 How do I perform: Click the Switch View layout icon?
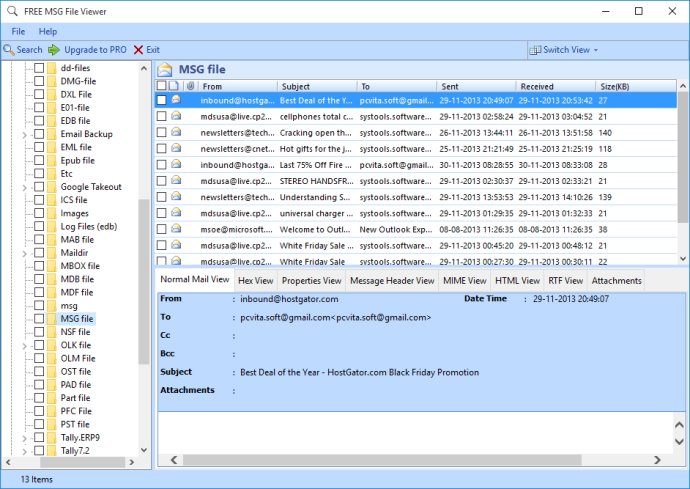[x=535, y=50]
